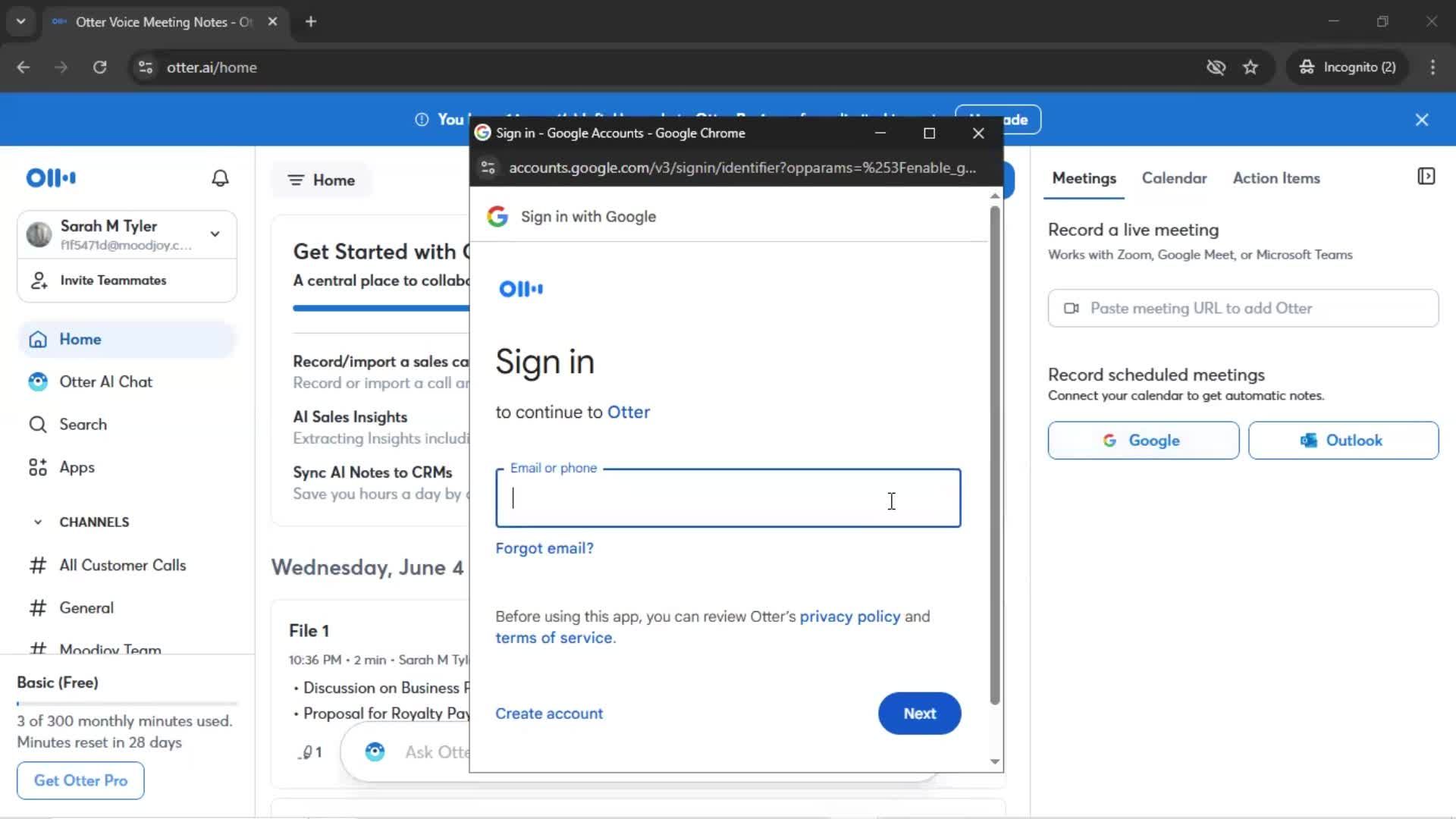Go back in the browser

pos(24,67)
